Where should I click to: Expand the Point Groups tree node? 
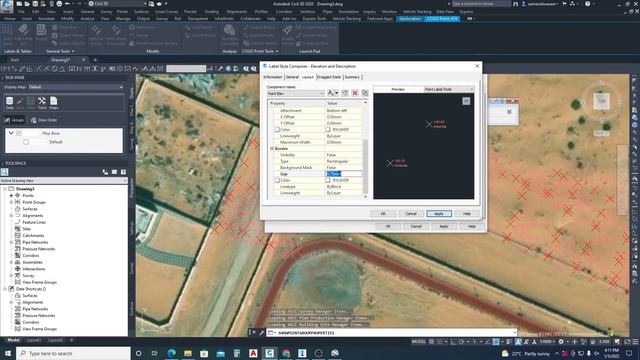click(11, 202)
